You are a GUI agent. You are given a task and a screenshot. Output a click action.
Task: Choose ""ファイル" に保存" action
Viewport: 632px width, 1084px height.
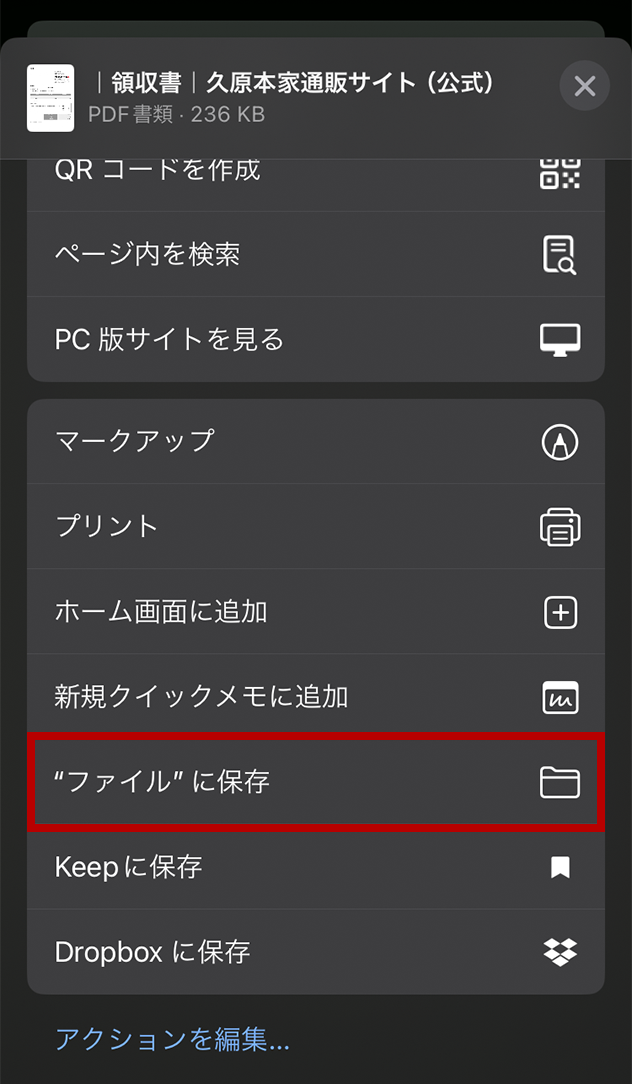[316, 782]
